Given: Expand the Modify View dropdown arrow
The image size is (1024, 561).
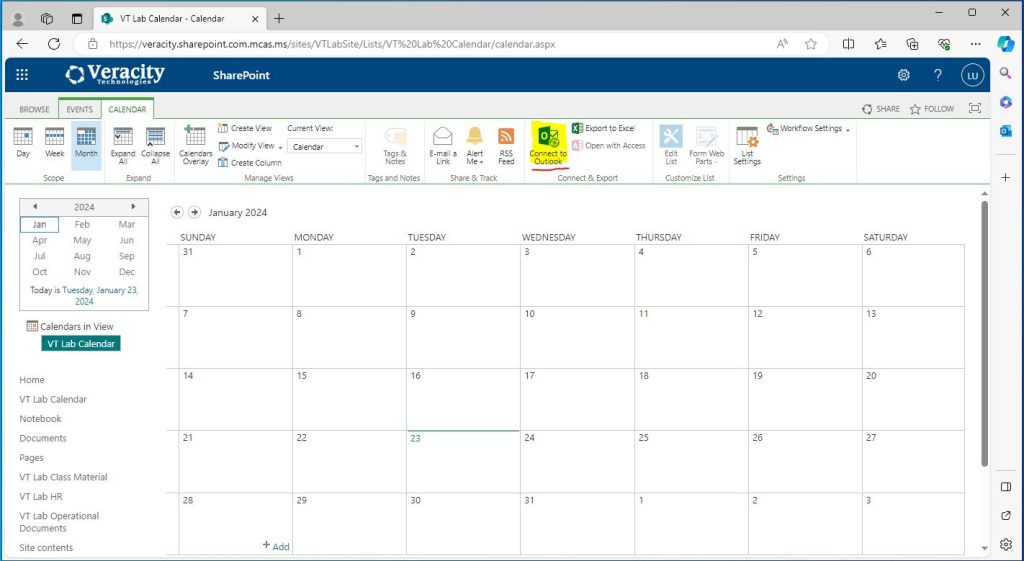Looking at the screenshot, I should click(x=281, y=146).
